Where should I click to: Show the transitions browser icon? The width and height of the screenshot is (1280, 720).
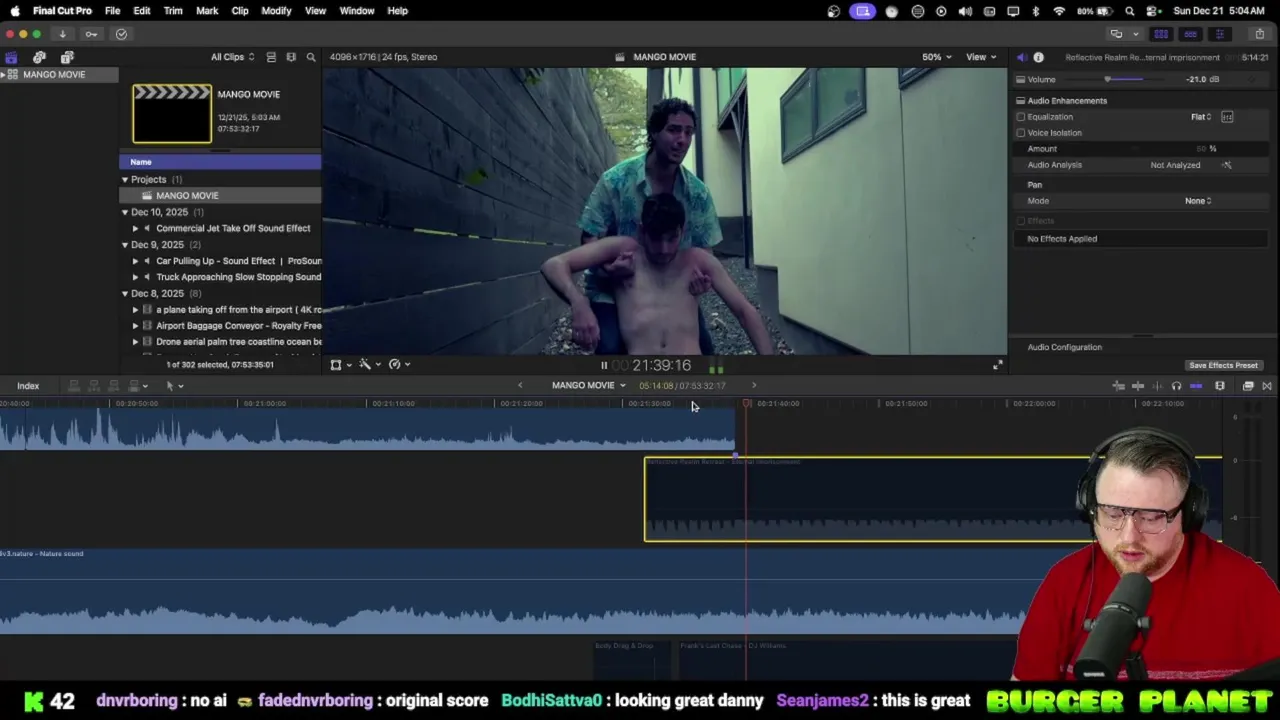1267,386
